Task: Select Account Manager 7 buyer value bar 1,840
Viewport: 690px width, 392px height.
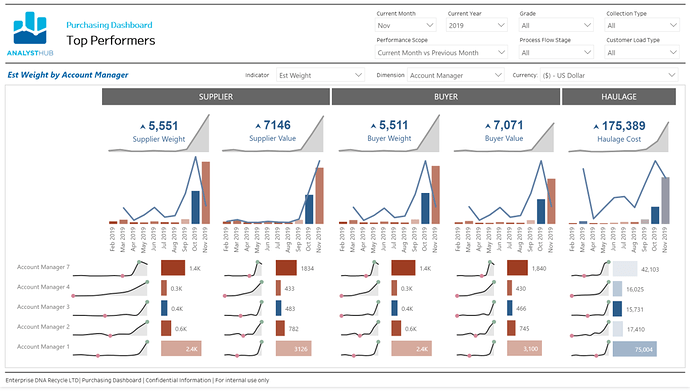Action: point(517,268)
